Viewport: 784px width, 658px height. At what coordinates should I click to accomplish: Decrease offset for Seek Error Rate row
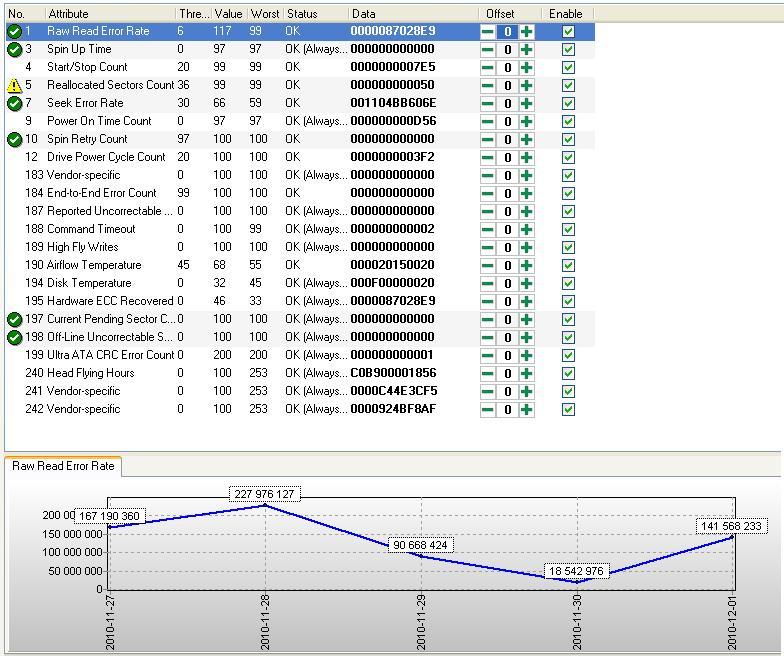(488, 104)
